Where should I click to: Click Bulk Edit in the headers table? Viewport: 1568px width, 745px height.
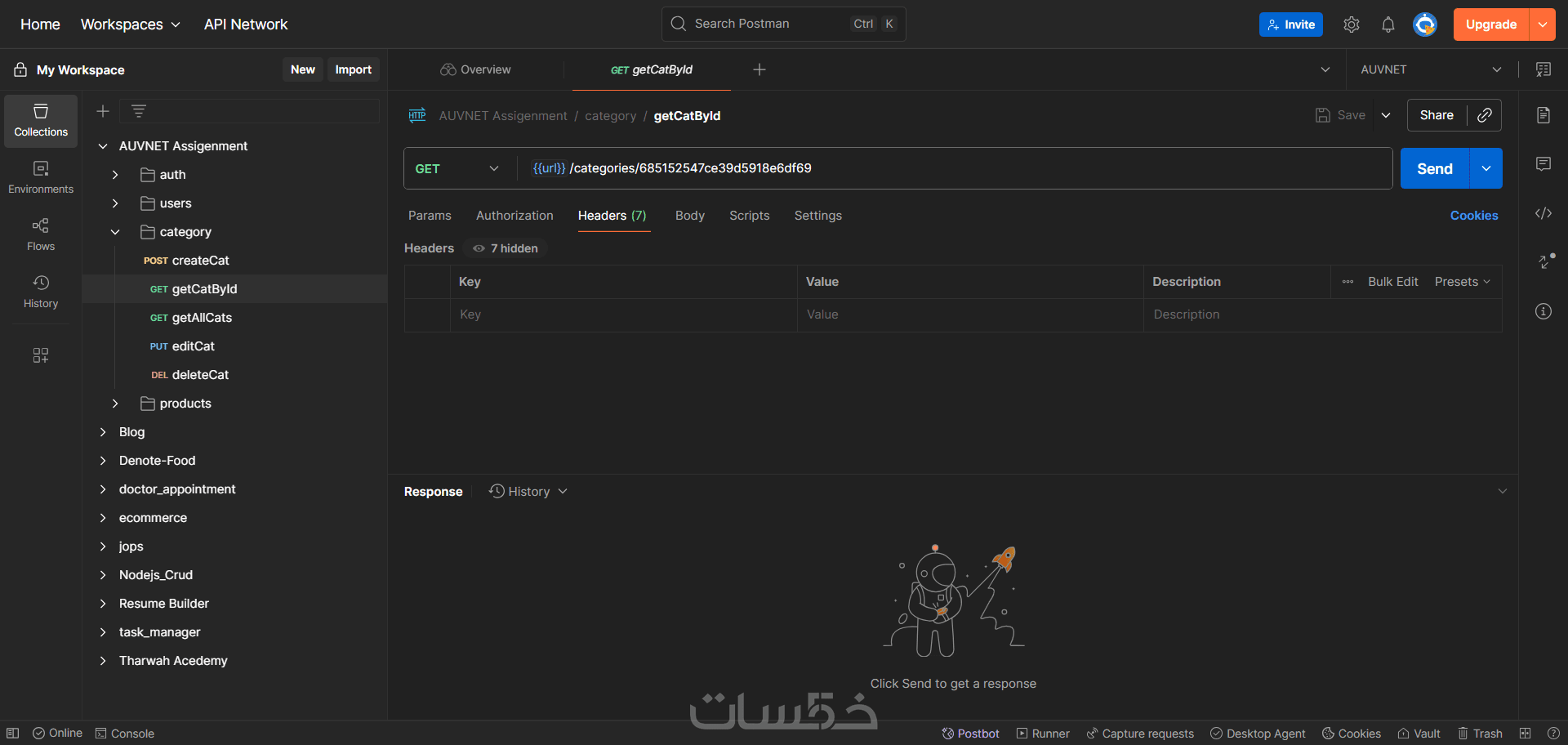click(x=1393, y=282)
